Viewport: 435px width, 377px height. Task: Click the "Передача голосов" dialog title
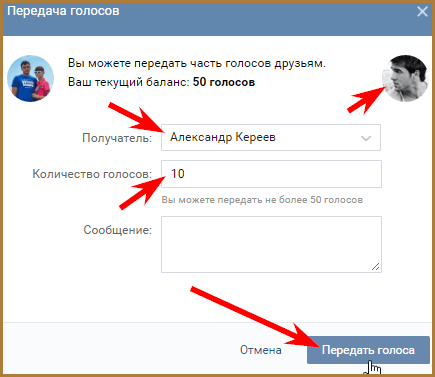coord(63,11)
